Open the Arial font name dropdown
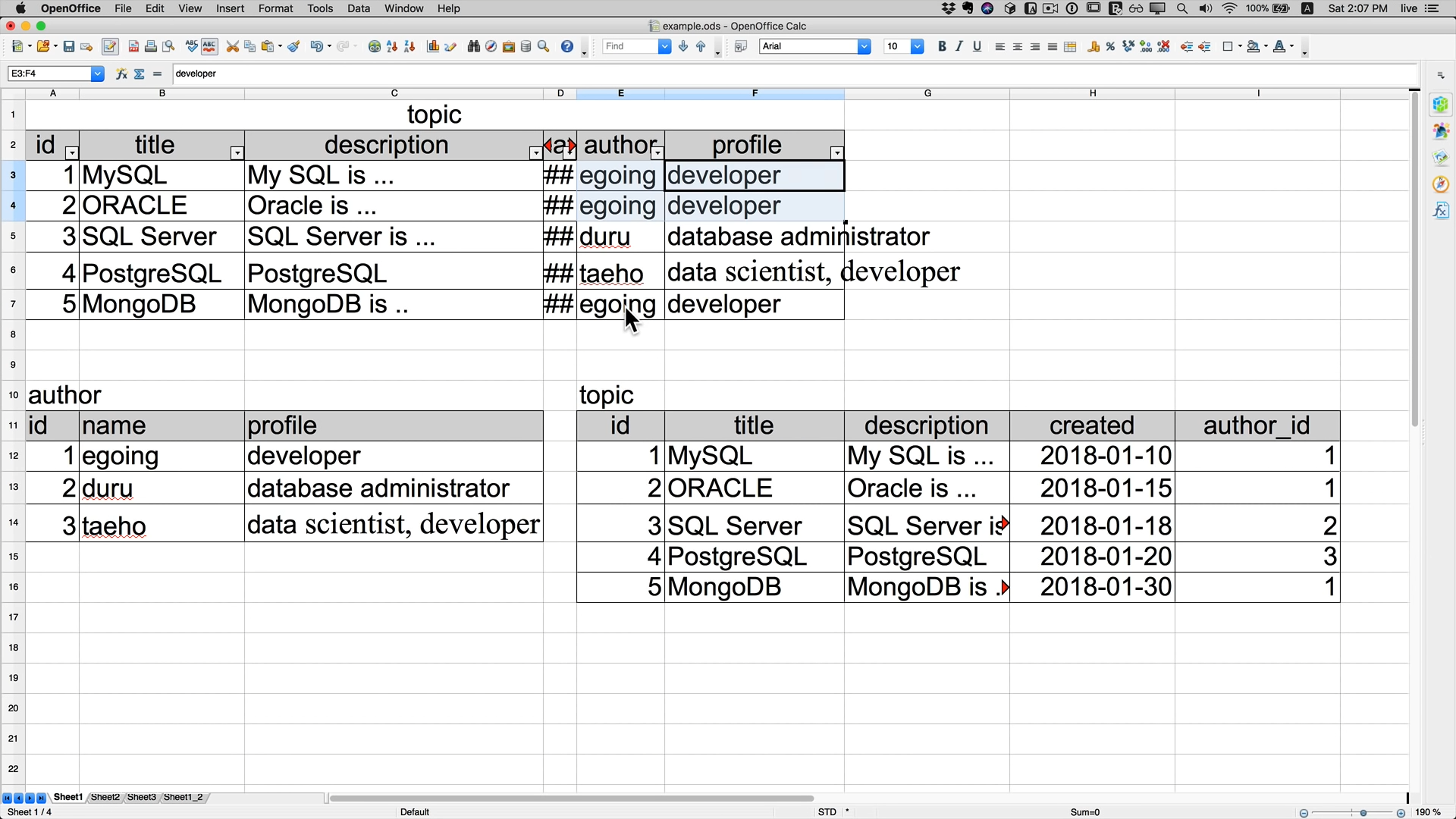 (864, 47)
